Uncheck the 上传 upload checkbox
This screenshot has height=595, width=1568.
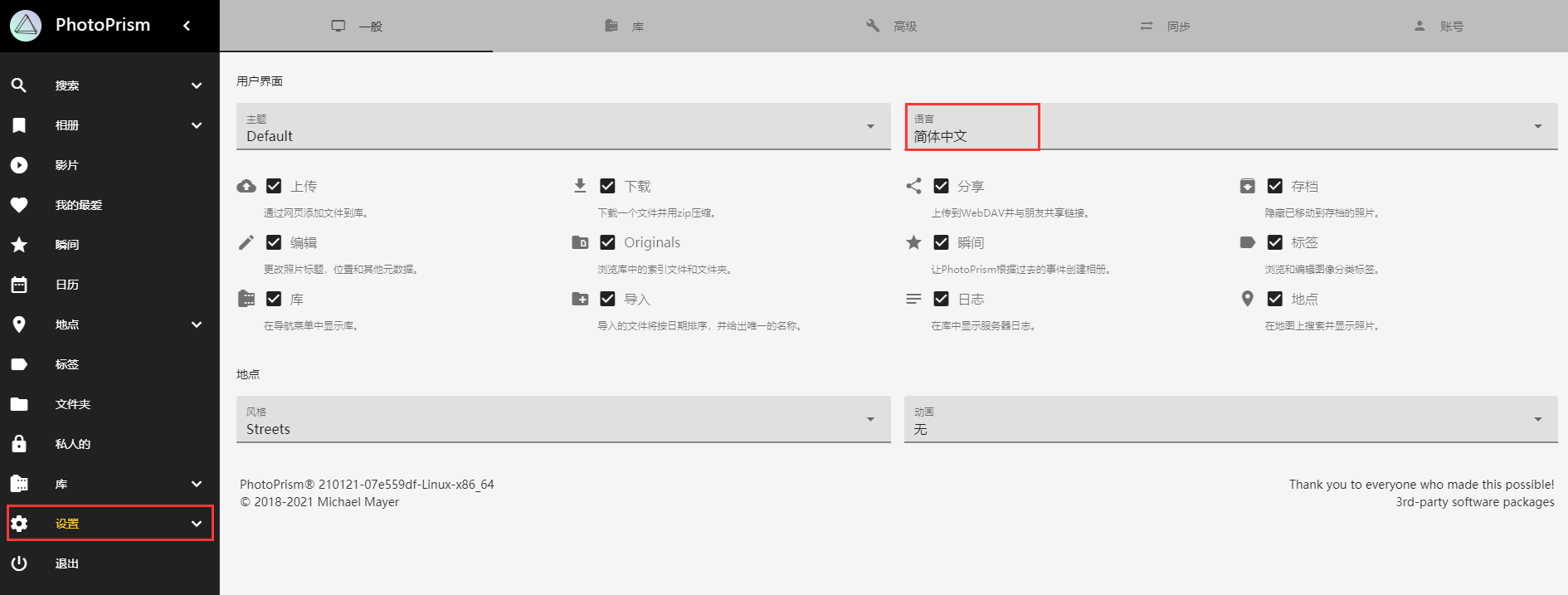coord(274,186)
